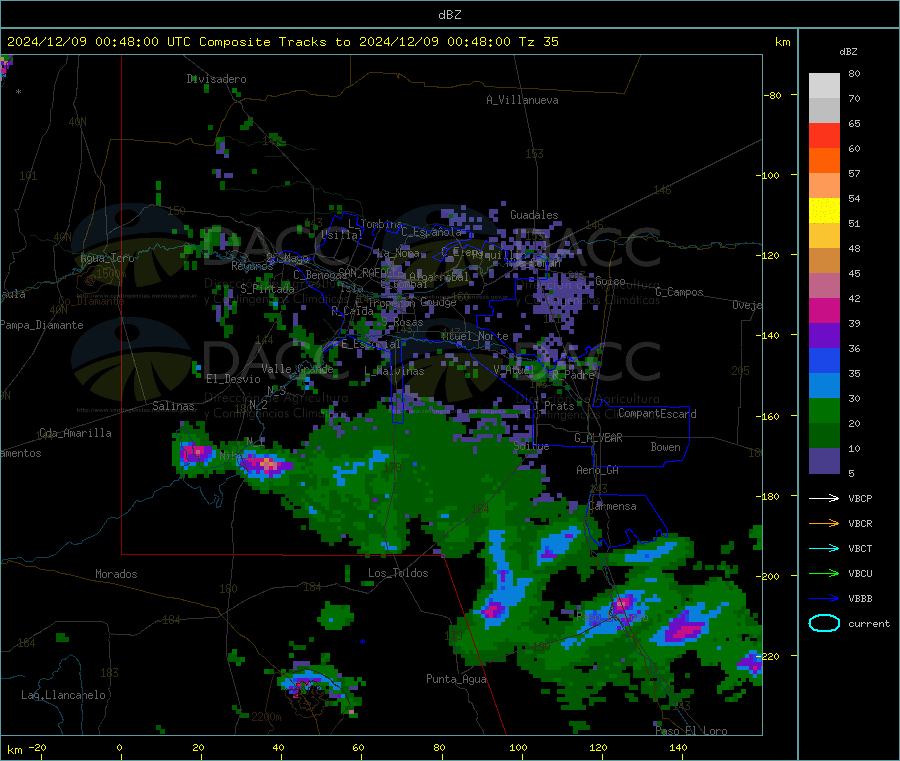This screenshot has width=900, height=761.
Task: Click the light gray 70-80 dBZ swatch
Action: [x=824, y=86]
